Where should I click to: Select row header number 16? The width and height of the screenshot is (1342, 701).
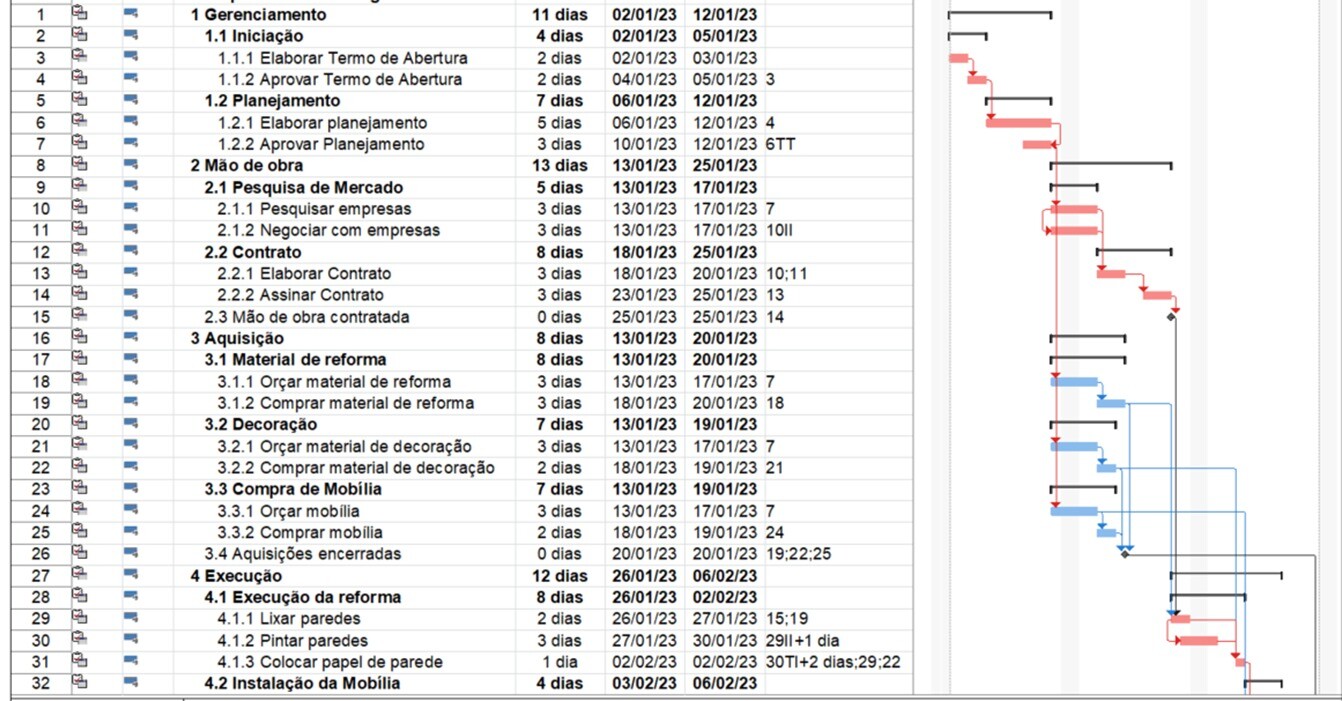[x=40, y=339]
